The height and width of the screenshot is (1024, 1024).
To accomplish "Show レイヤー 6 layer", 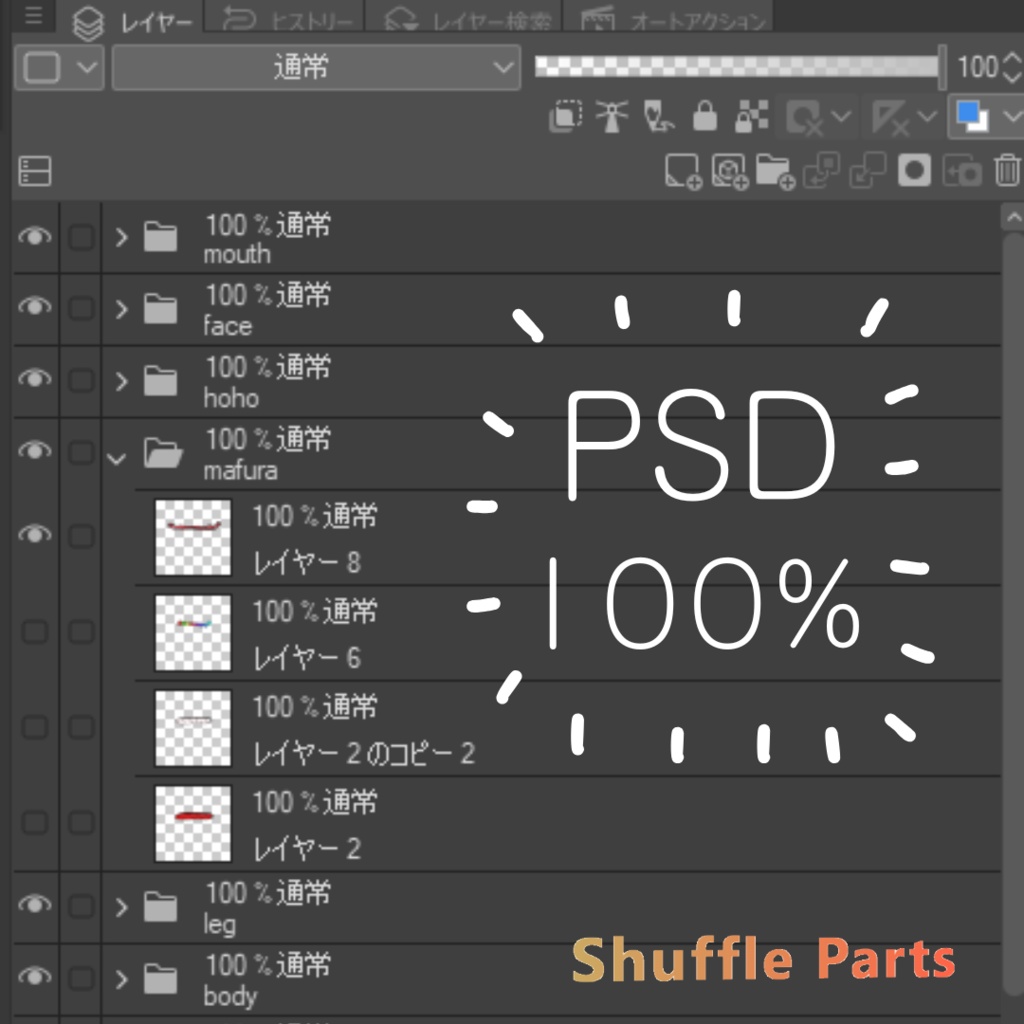I will coord(34,632).
